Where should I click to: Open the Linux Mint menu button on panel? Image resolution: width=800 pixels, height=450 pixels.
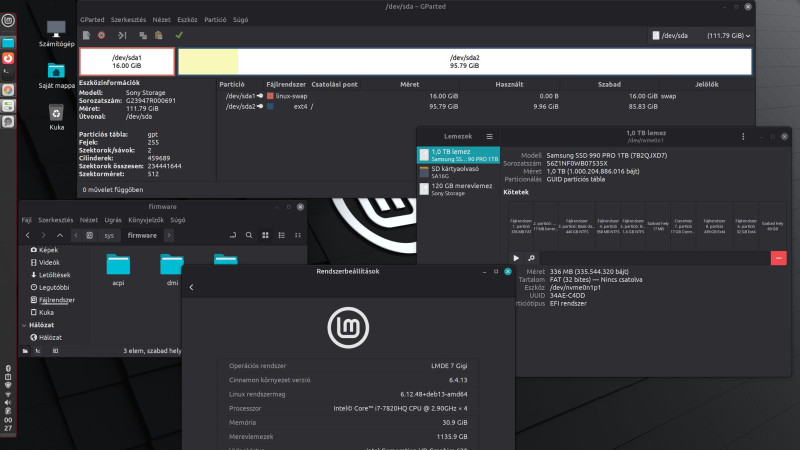click(x=8, y=20)
